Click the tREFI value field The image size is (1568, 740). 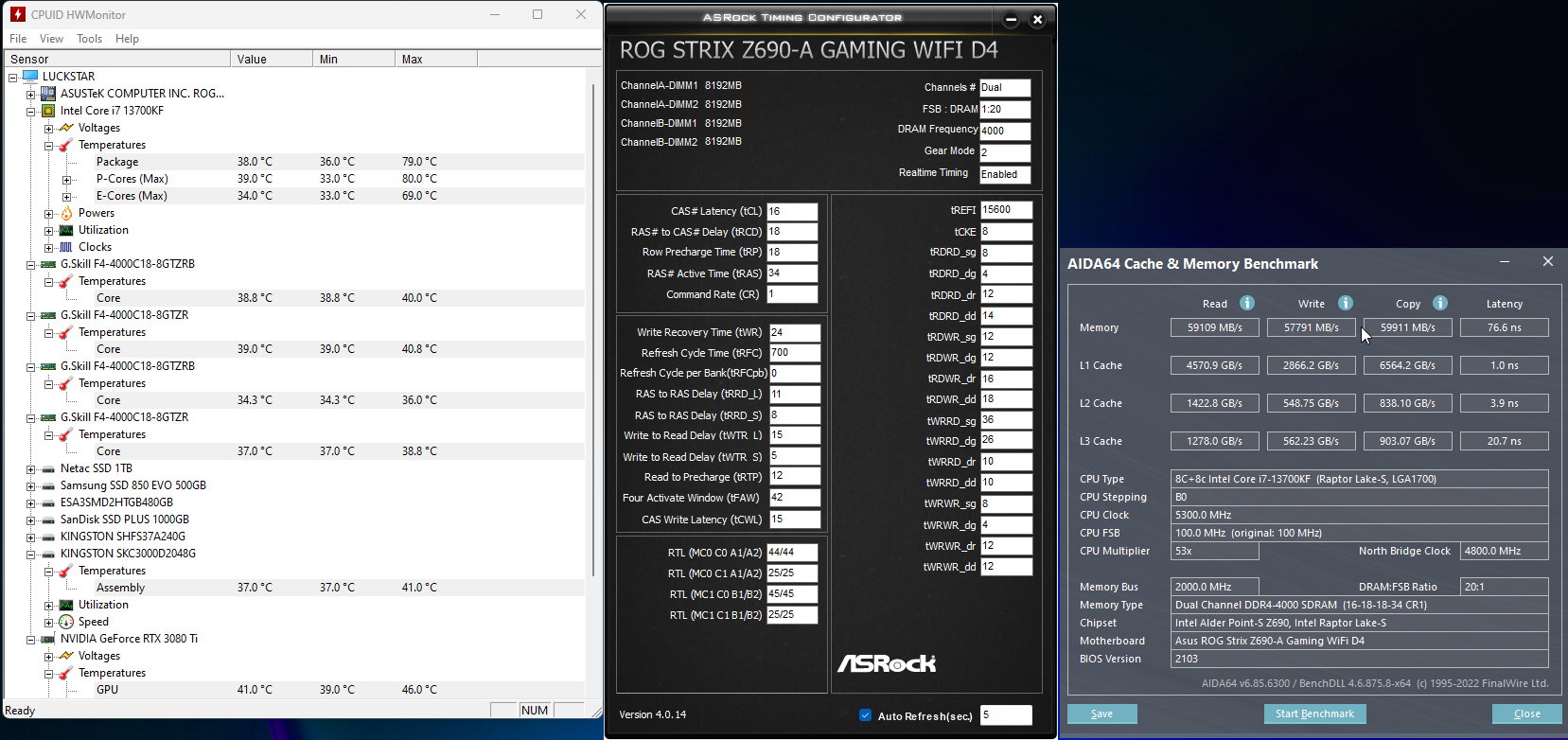[x=1007, y=210]
